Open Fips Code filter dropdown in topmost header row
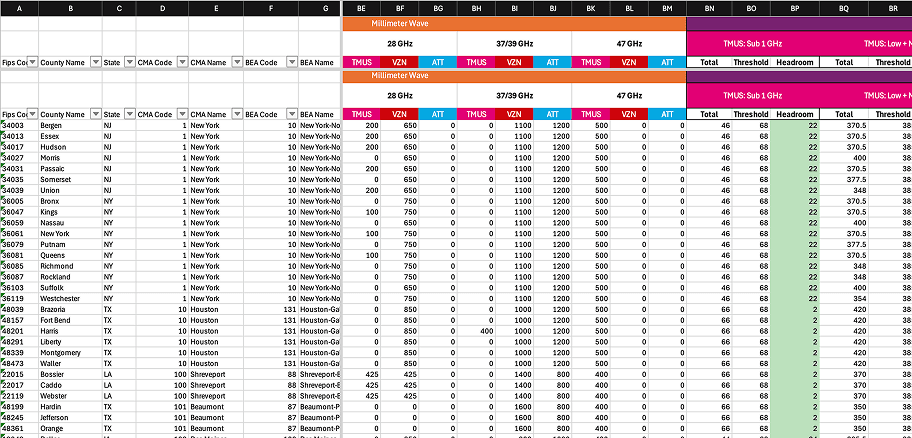This screenshot has height=438, width=912. (33, 62)
